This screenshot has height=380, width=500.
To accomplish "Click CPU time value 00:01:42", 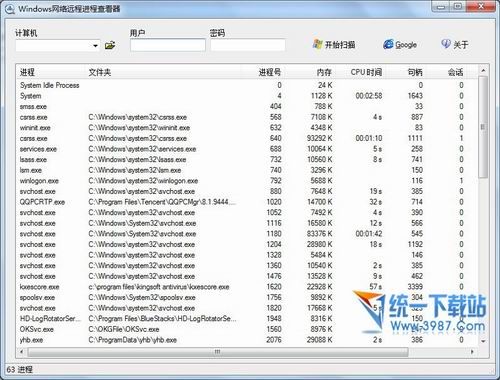I will 369,234.
